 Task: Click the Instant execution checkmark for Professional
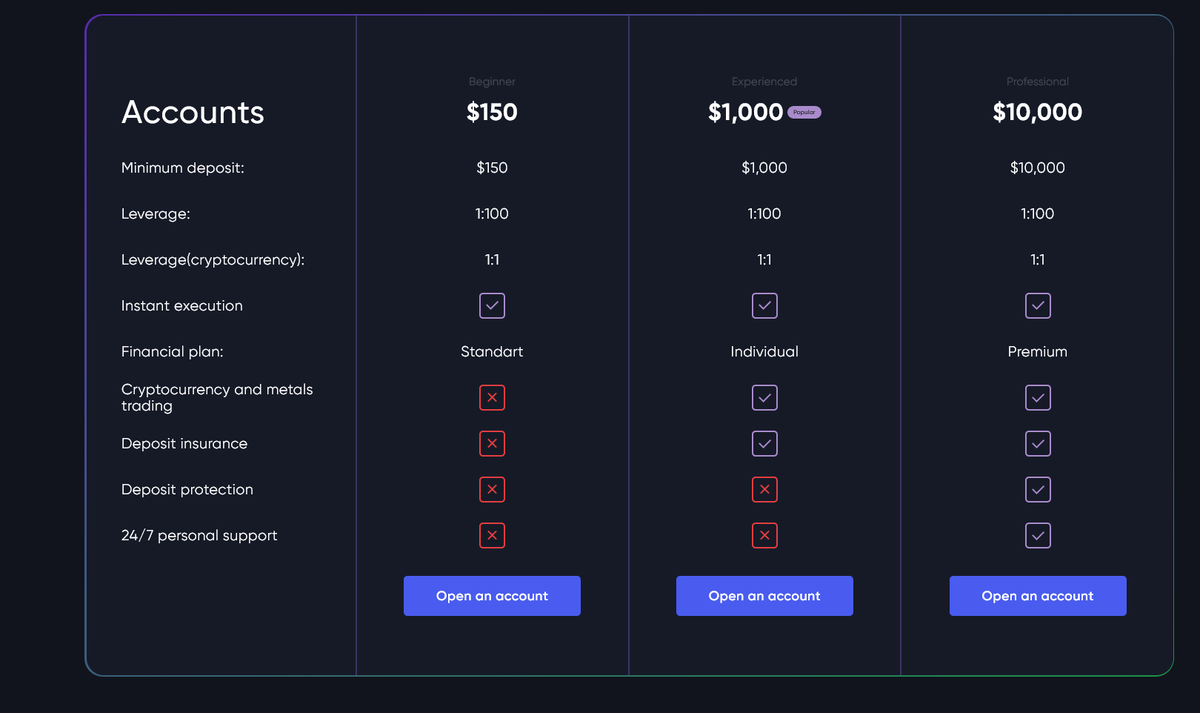1038,306
